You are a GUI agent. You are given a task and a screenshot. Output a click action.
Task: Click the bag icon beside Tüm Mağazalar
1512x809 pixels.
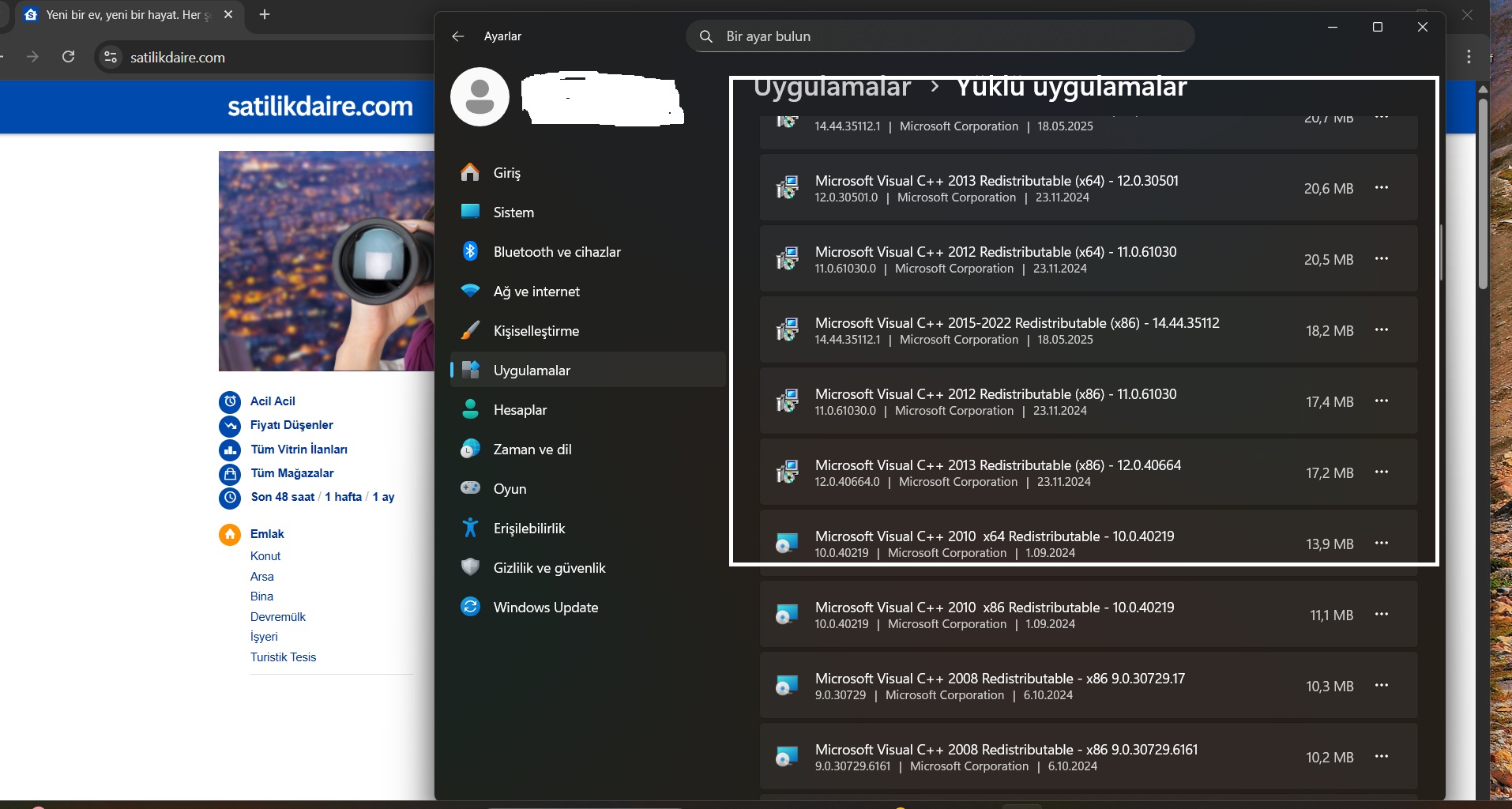coord(230,474)
